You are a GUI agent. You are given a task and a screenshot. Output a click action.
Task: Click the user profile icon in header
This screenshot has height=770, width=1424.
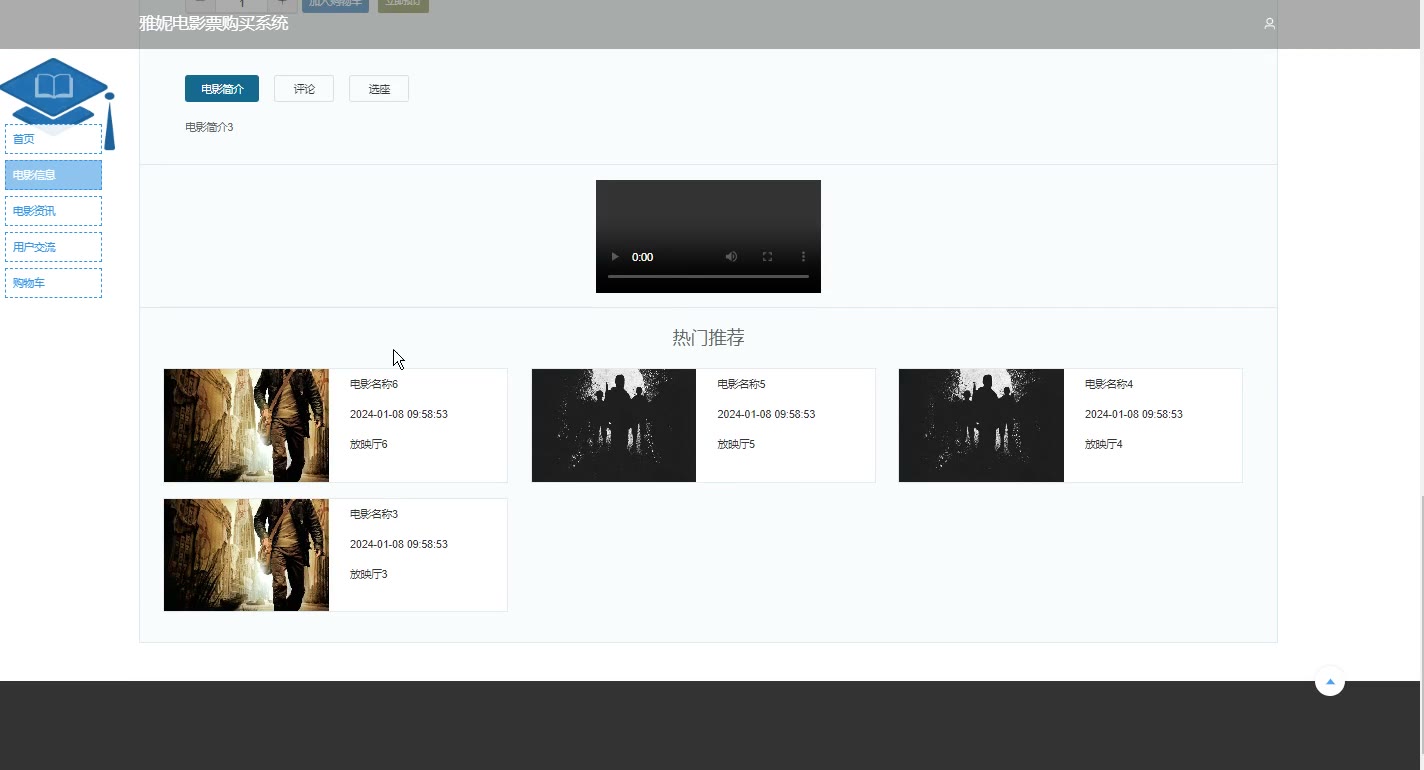click(1269, 23)
